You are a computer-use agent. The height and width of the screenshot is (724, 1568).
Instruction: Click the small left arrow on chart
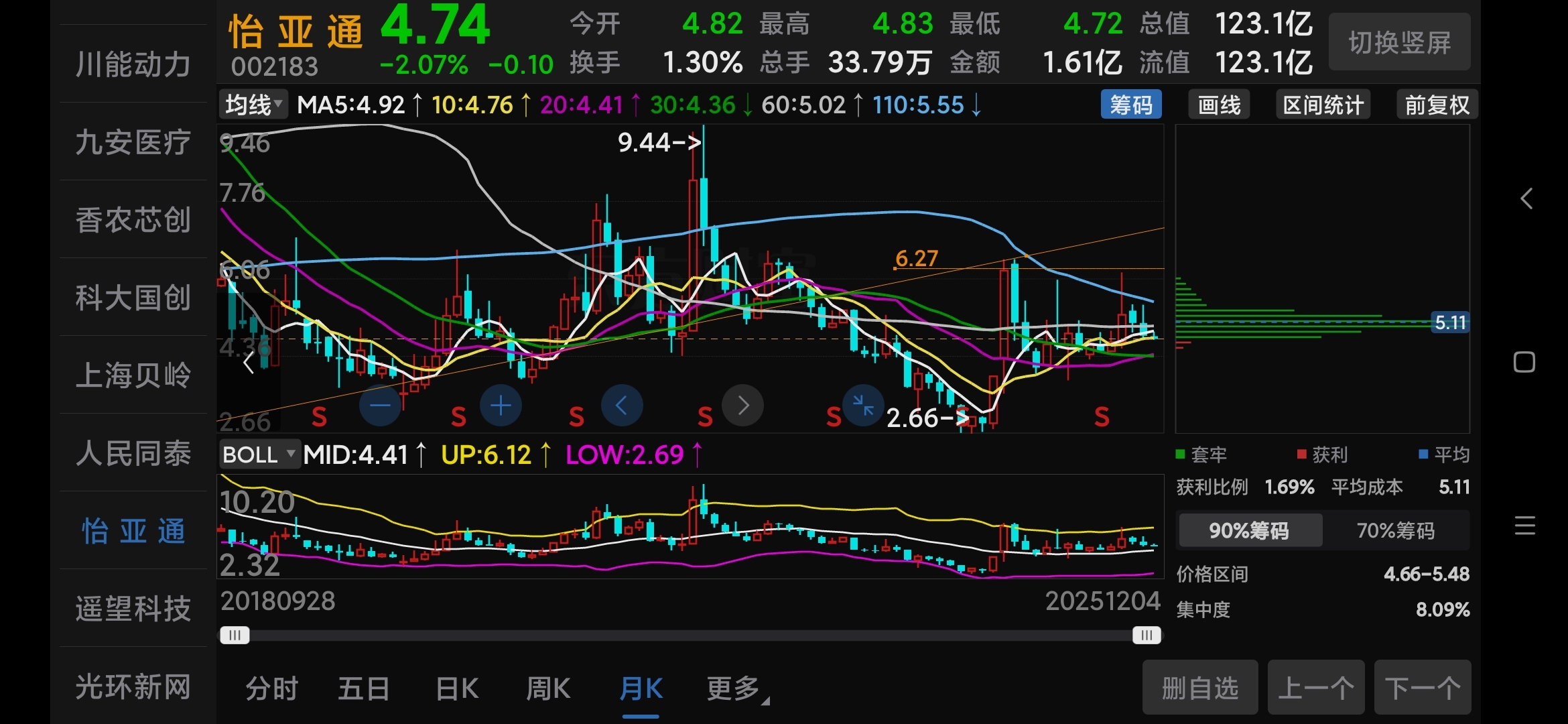tap(249, 363)
